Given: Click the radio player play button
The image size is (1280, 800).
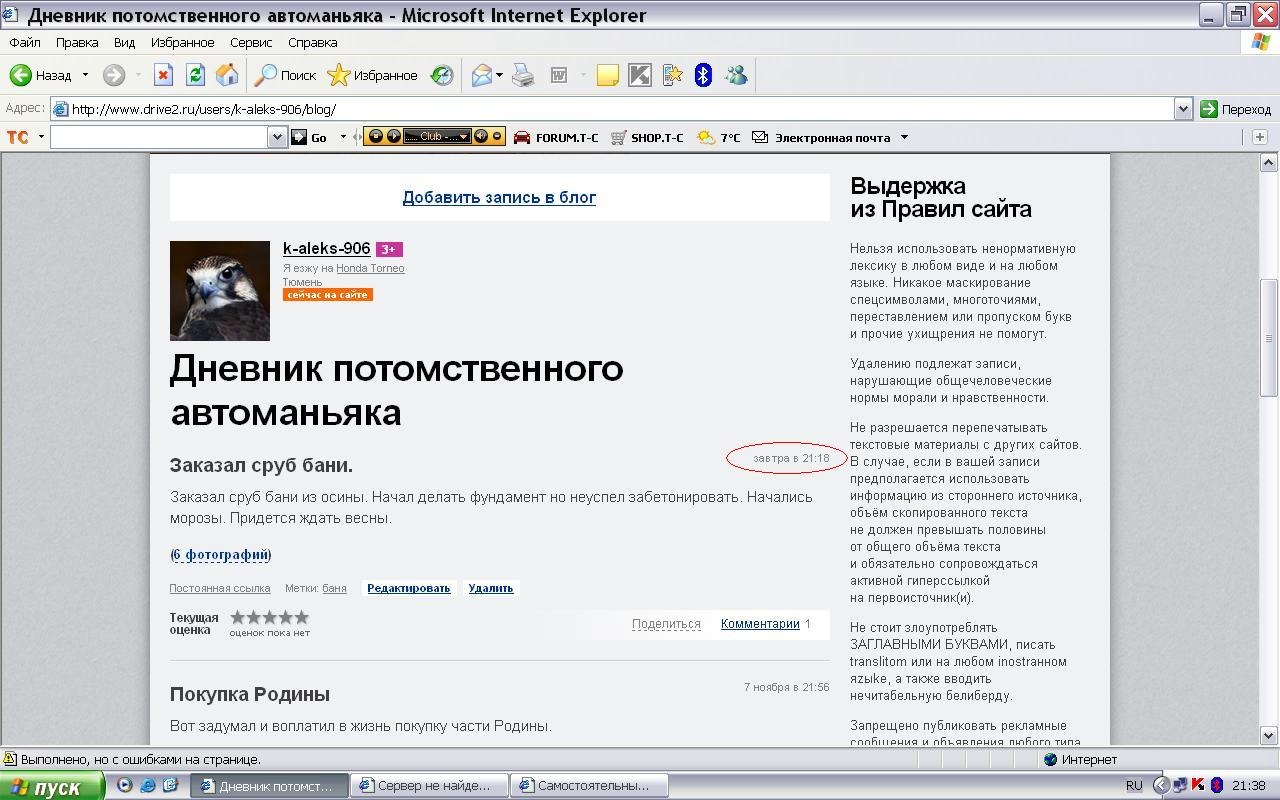Looking at the screenshot, I should pyautogui.click(x=393, y=136).
